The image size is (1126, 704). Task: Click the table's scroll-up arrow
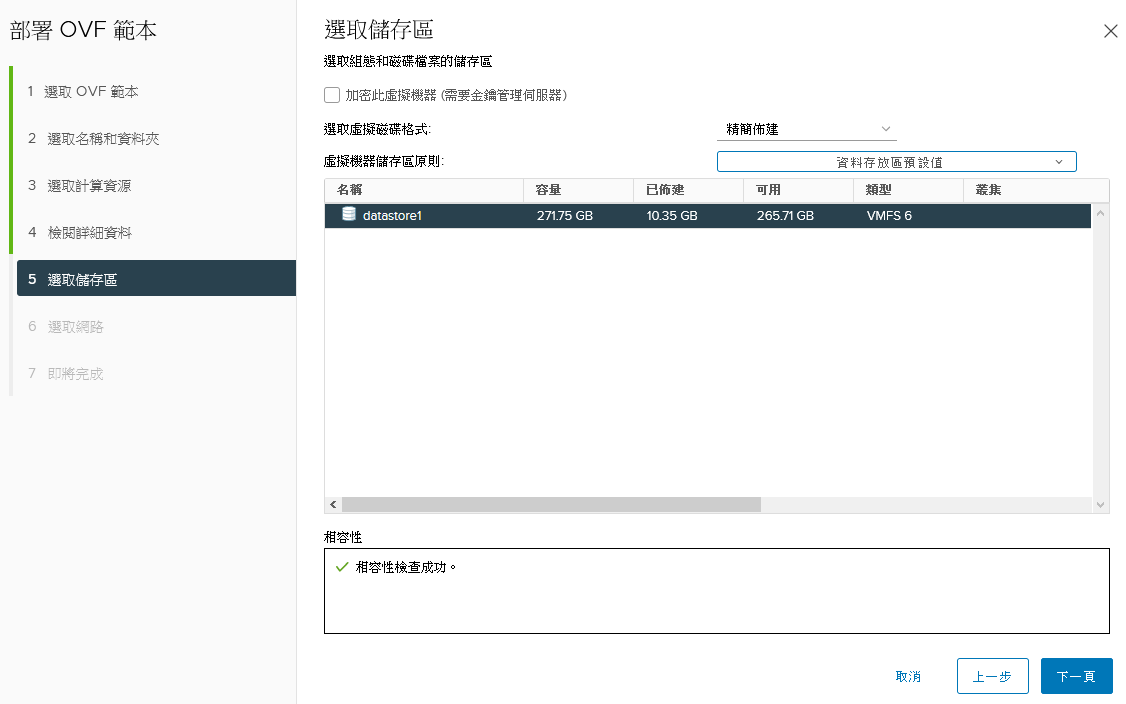pyautogui.click(x=1100, y=213)
